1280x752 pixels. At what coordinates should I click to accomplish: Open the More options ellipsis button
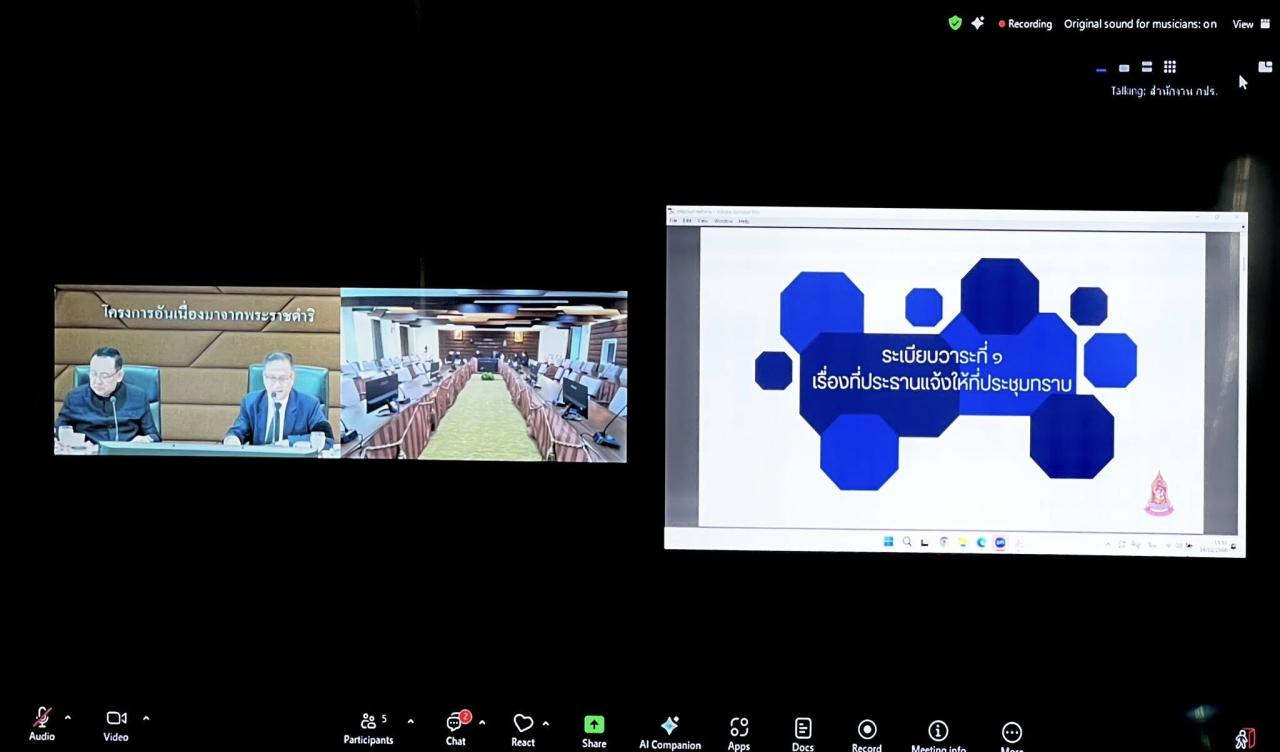click(1012, 734)
